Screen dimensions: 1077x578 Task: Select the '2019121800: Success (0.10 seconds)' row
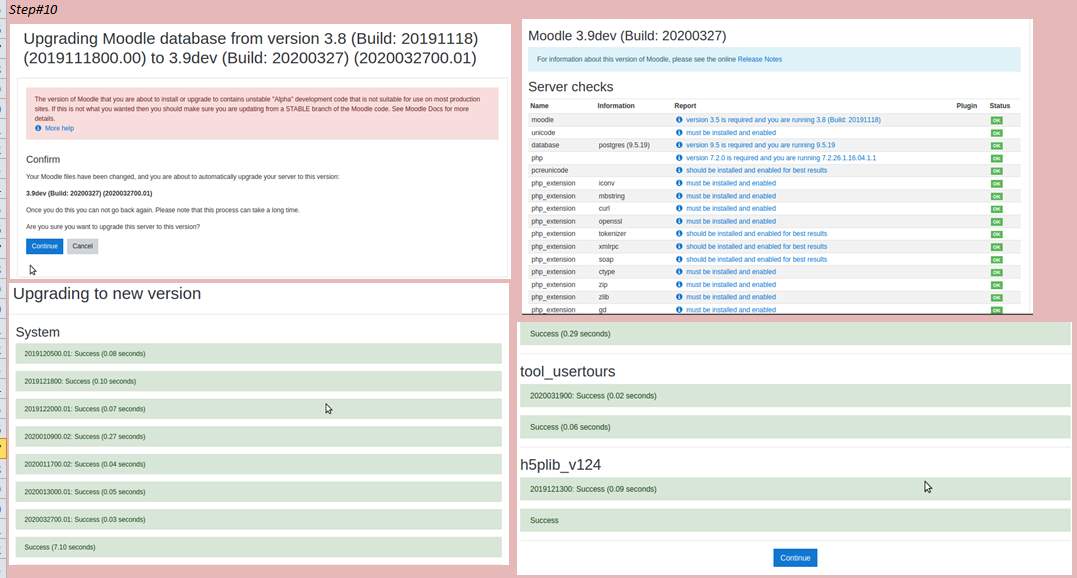click(258, 381)
